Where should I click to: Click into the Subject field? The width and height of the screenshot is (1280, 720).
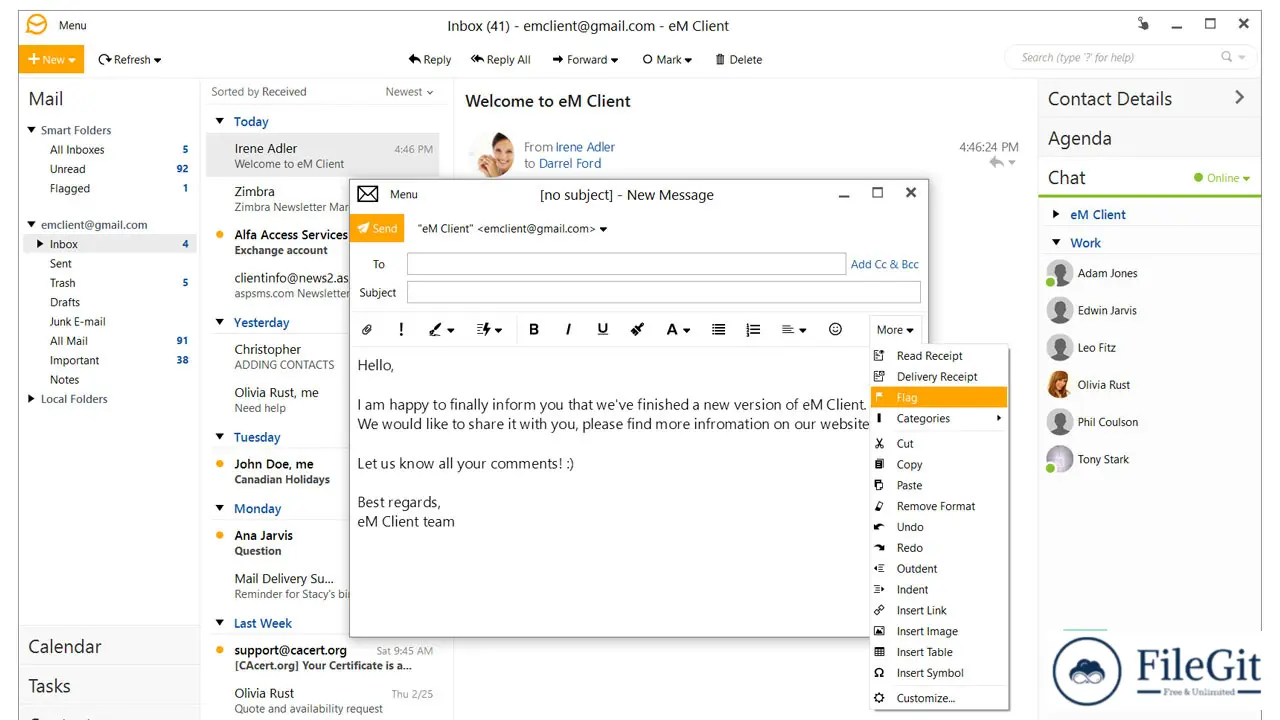coord(664,292)
